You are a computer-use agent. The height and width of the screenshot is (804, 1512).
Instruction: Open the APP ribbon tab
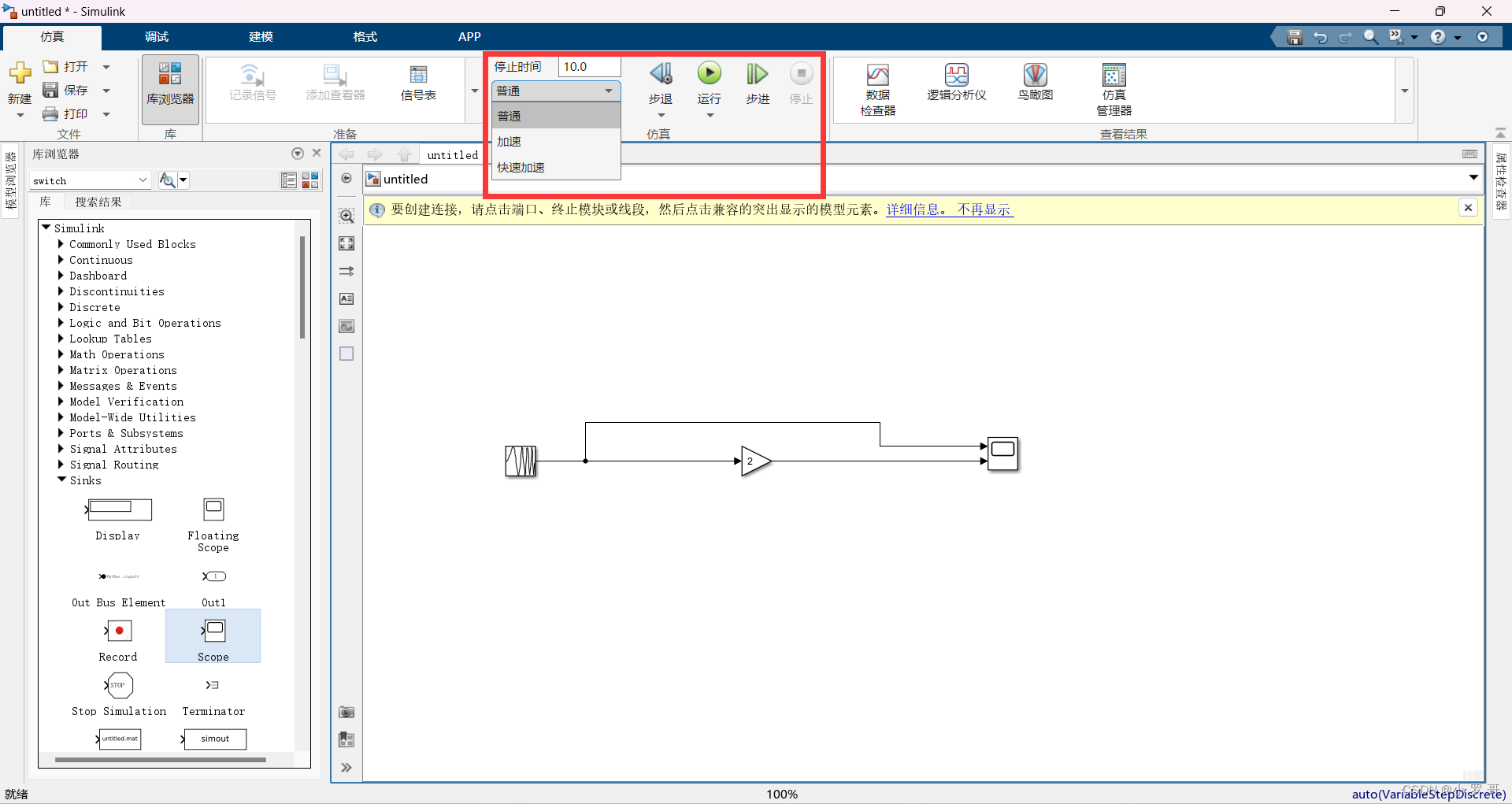[469, 37]
